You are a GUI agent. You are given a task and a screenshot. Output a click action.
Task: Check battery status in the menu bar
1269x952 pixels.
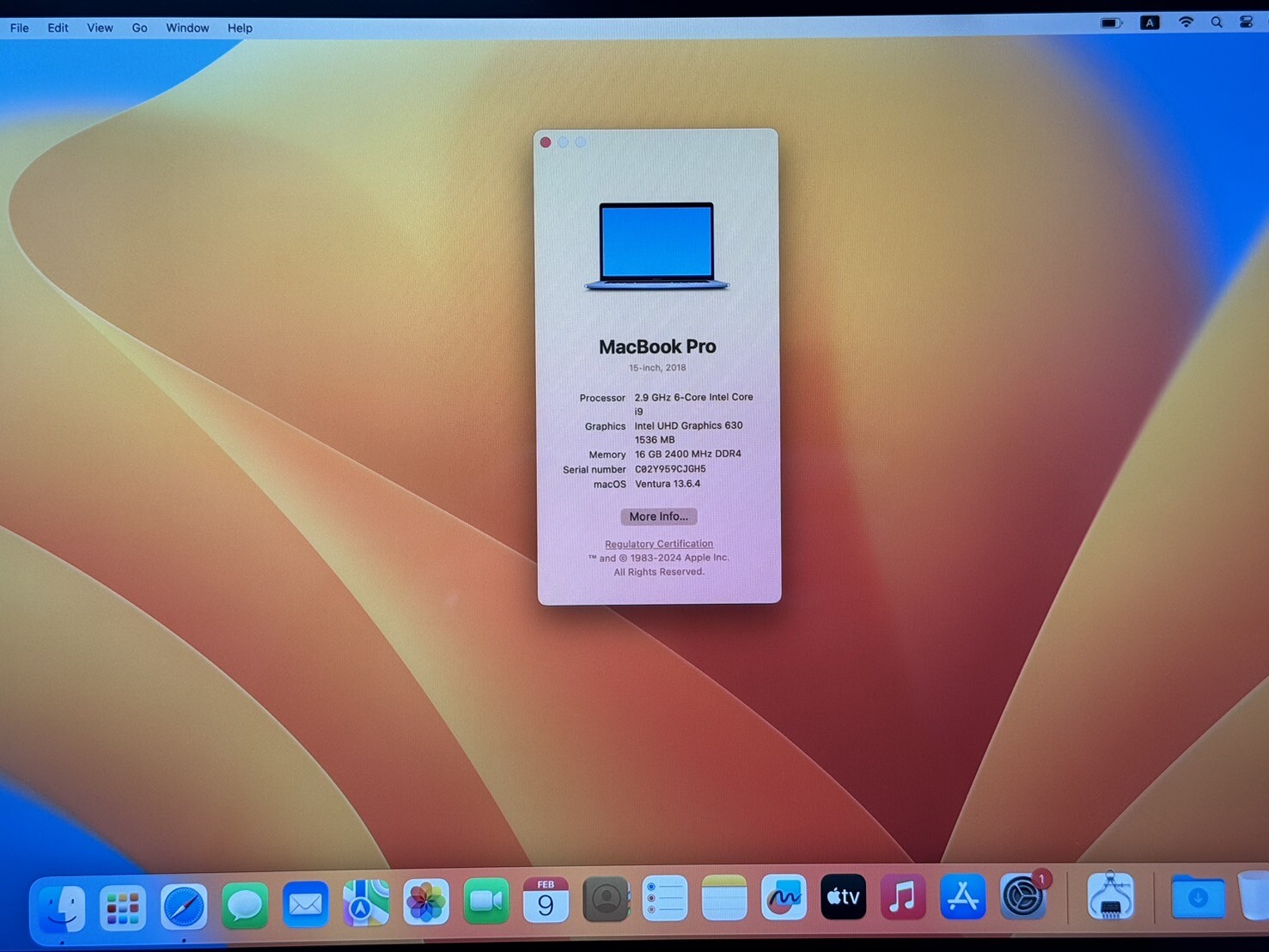tap(1112, 23)
